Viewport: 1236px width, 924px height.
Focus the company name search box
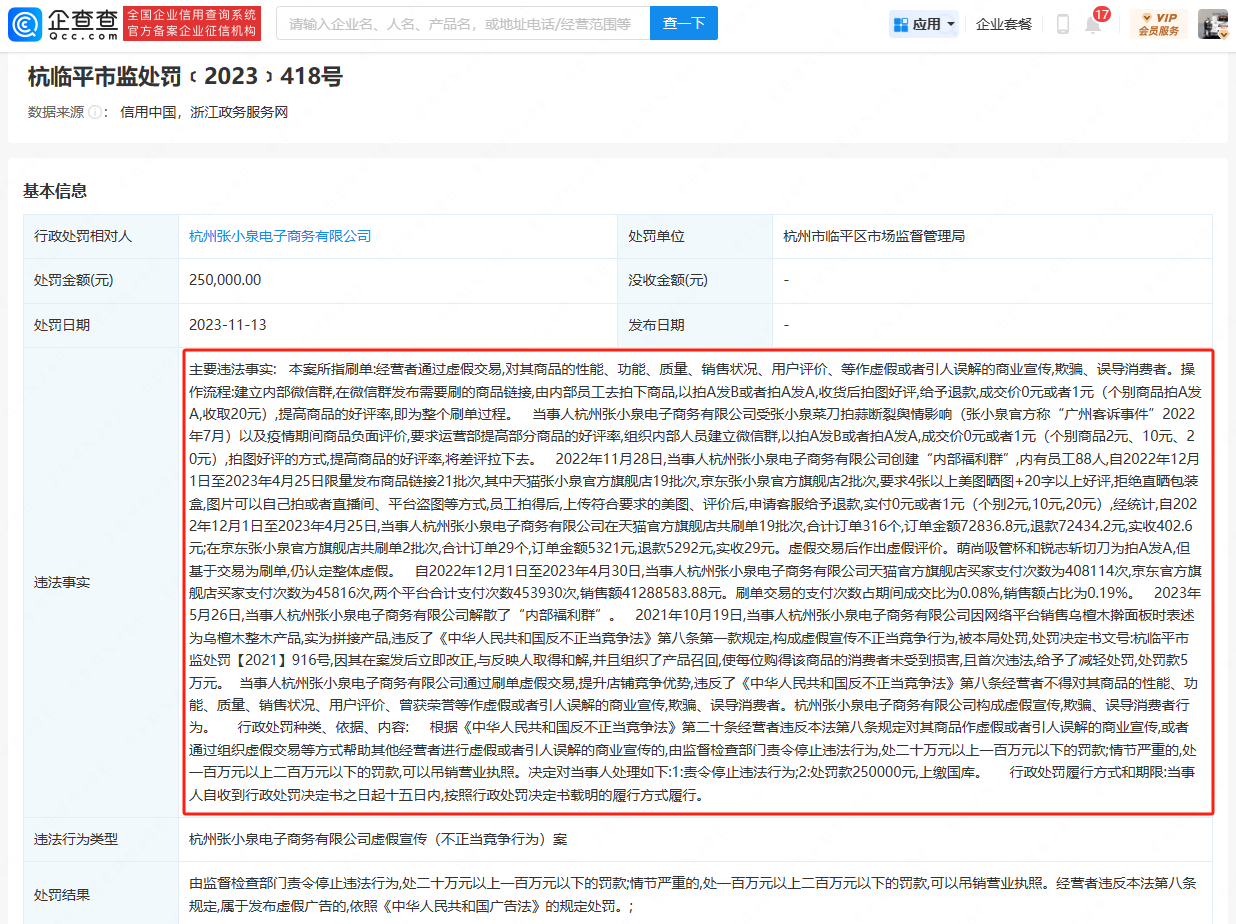pos(463,24)
